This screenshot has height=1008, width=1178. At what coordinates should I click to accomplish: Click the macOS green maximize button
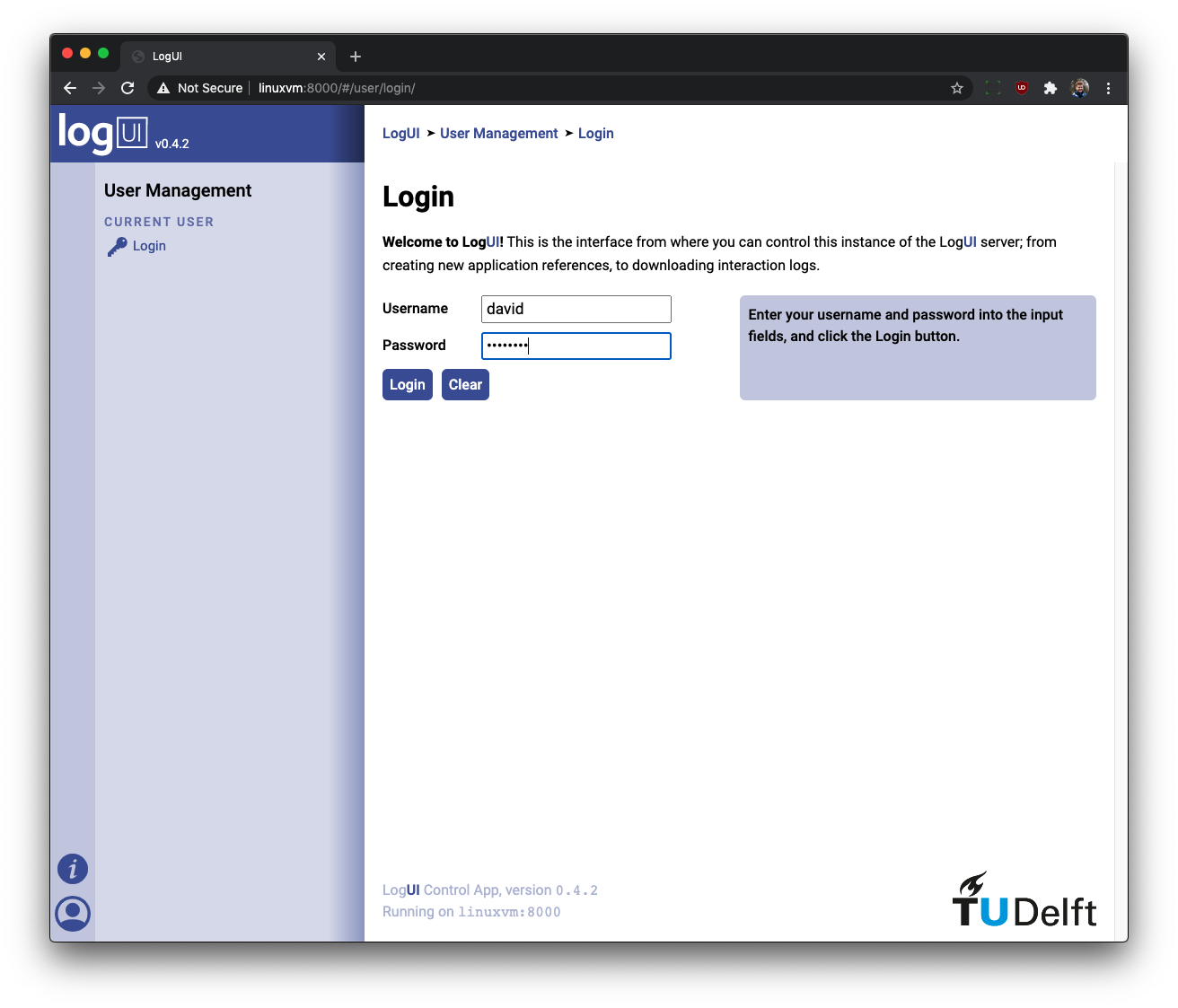click(103, 53)
